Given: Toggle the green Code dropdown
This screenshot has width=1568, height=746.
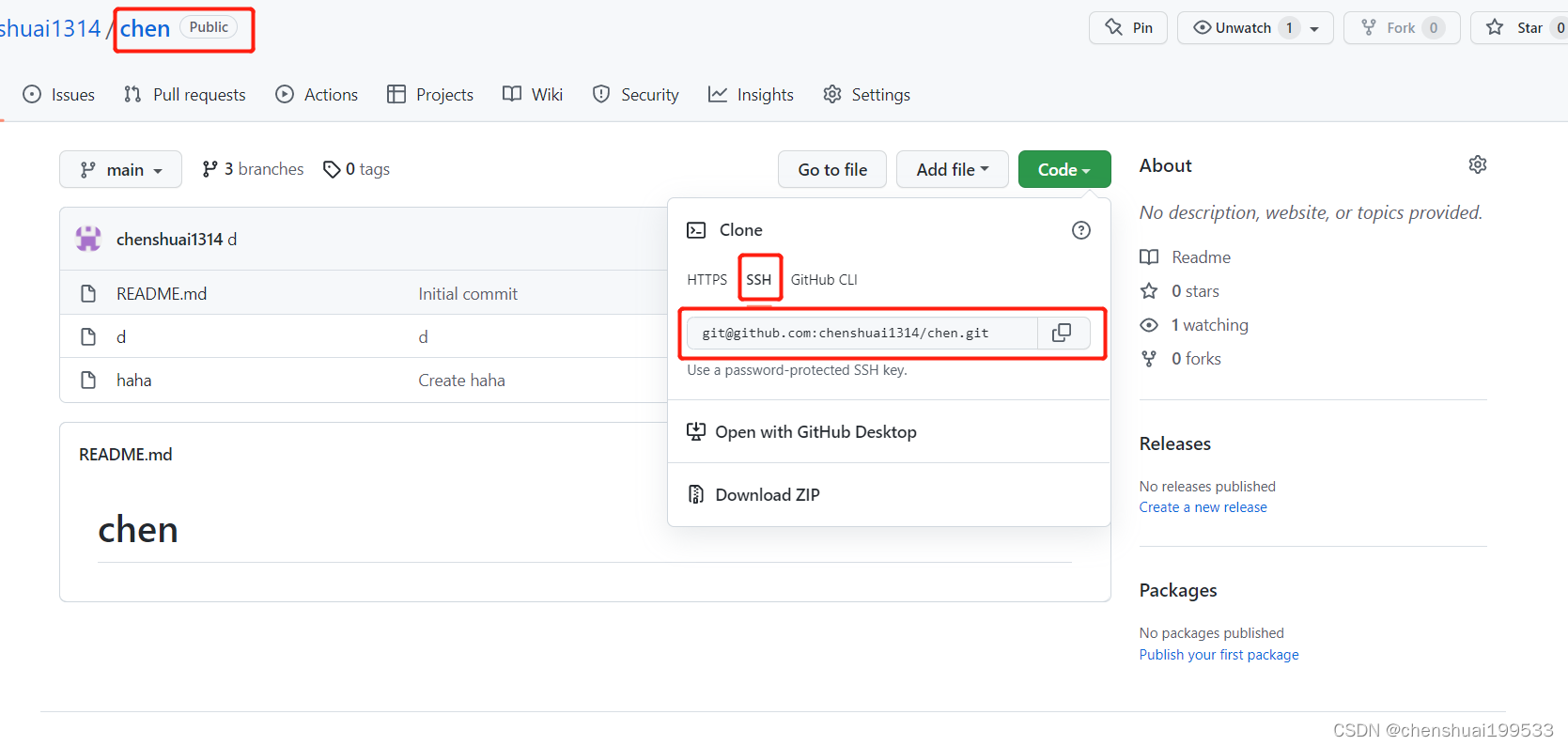Looking at the screenshot, I should tap(1064, 169).
